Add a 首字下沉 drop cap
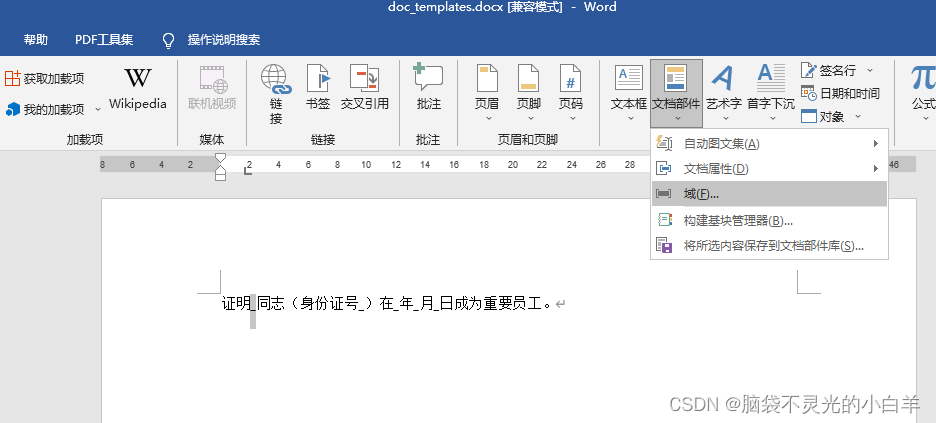The height and width of the screenshot is (423, 936). tap(771, 93)
